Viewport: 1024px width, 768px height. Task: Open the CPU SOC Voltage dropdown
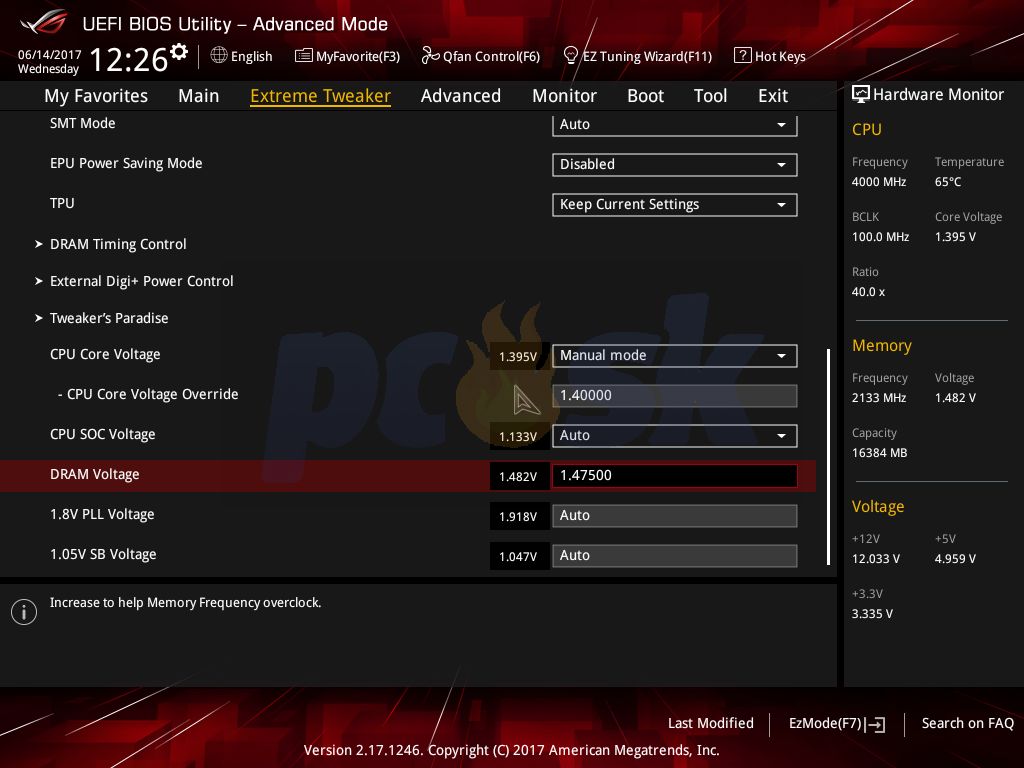[675, 436]
